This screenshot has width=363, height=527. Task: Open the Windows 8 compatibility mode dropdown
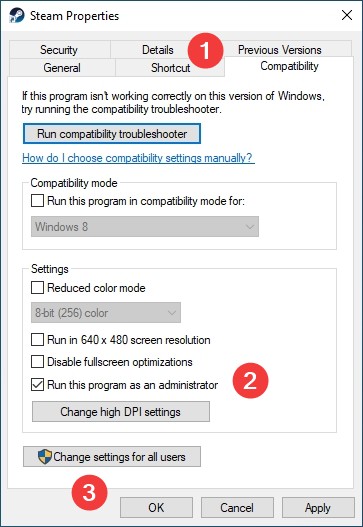click(x=145, y=227)
